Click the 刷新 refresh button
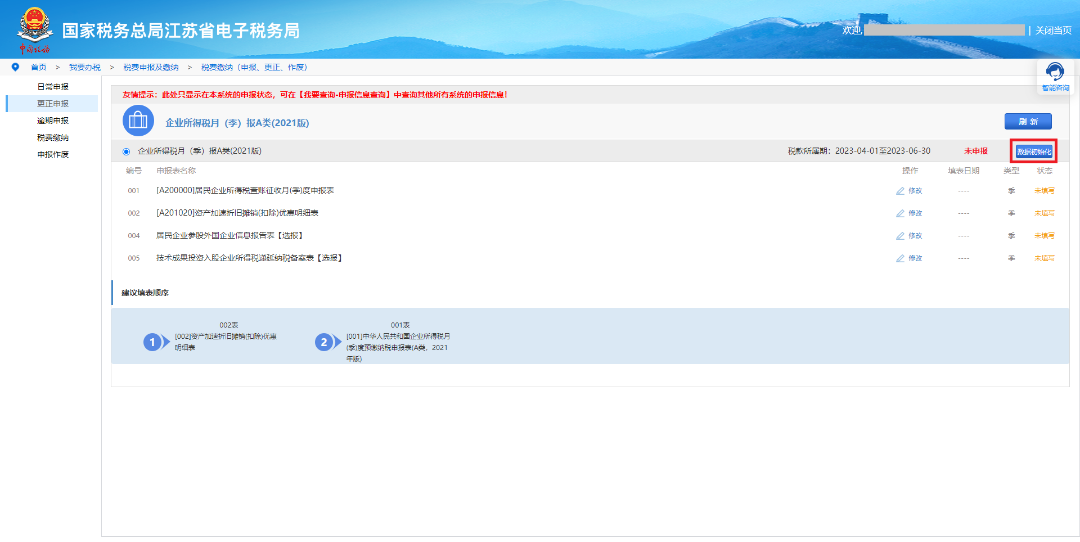1080x542 pixels. (x=1028, y=121)
